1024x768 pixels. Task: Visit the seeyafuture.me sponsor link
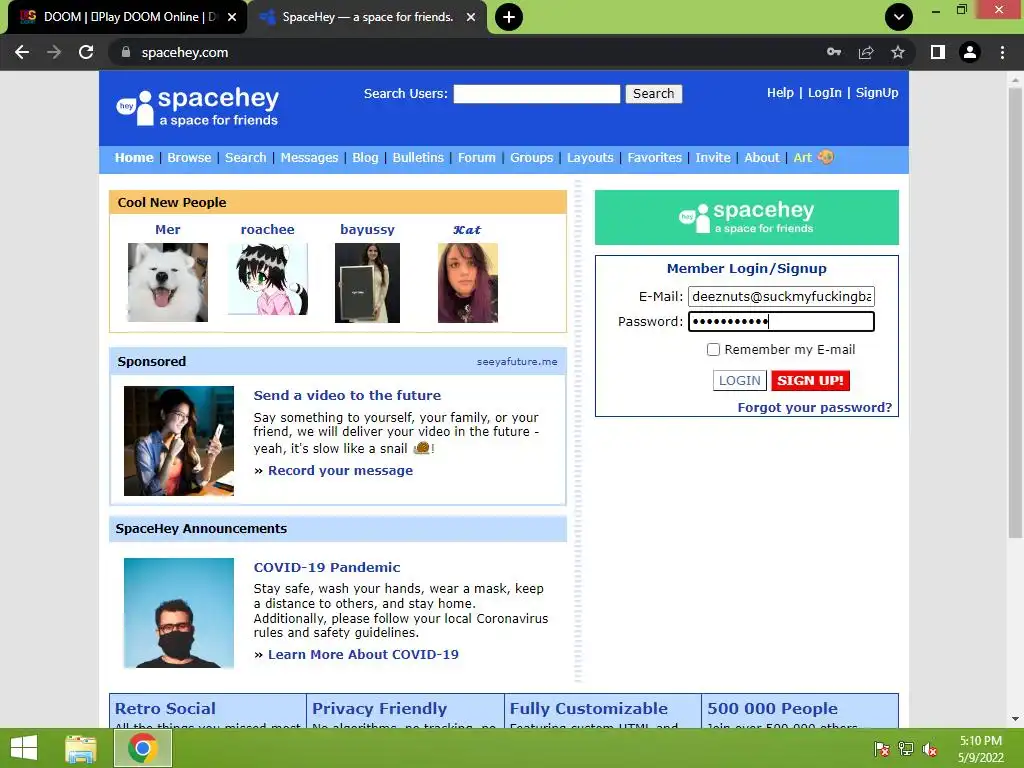[517, 362]
